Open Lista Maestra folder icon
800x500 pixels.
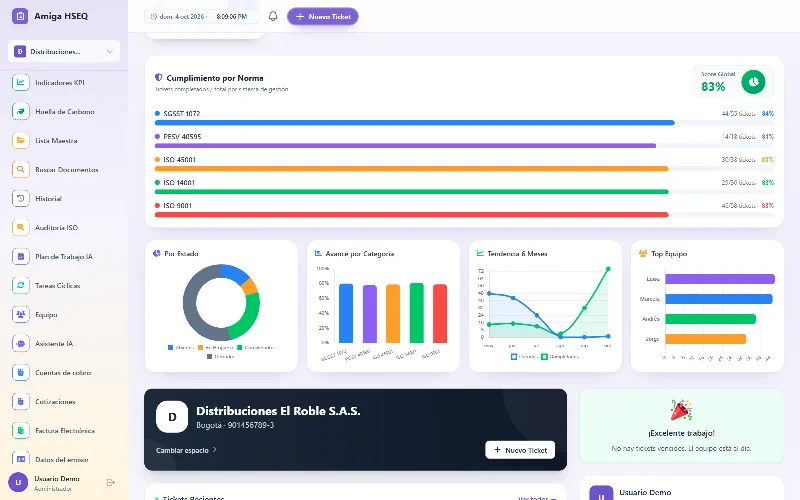pos(20,140)
